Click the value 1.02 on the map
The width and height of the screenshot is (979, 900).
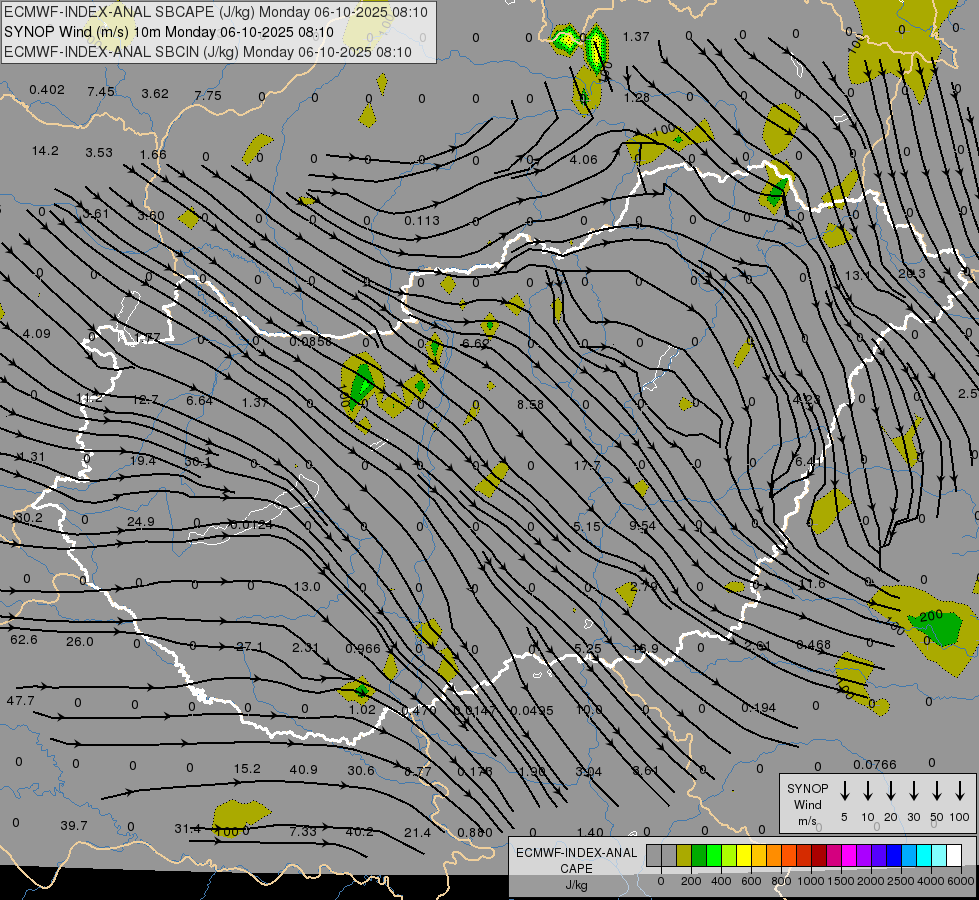pos(362,709)
